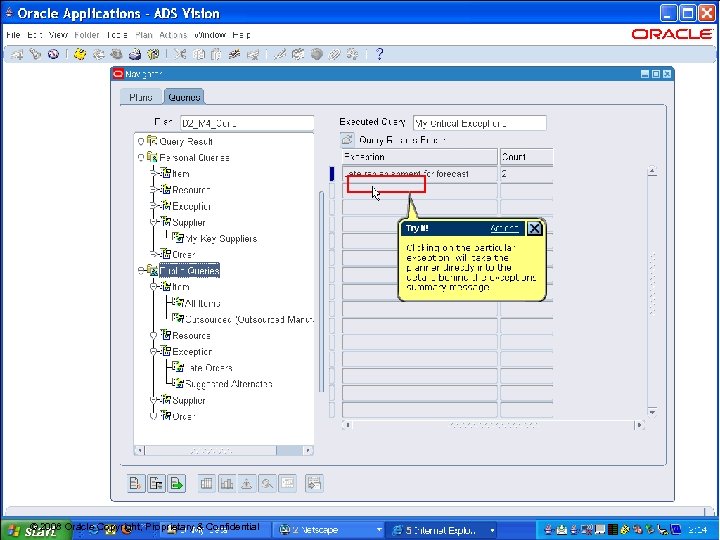720x540 pixels.
Task: Click the Edit Field pencil icon
Action: pos(279,54)
